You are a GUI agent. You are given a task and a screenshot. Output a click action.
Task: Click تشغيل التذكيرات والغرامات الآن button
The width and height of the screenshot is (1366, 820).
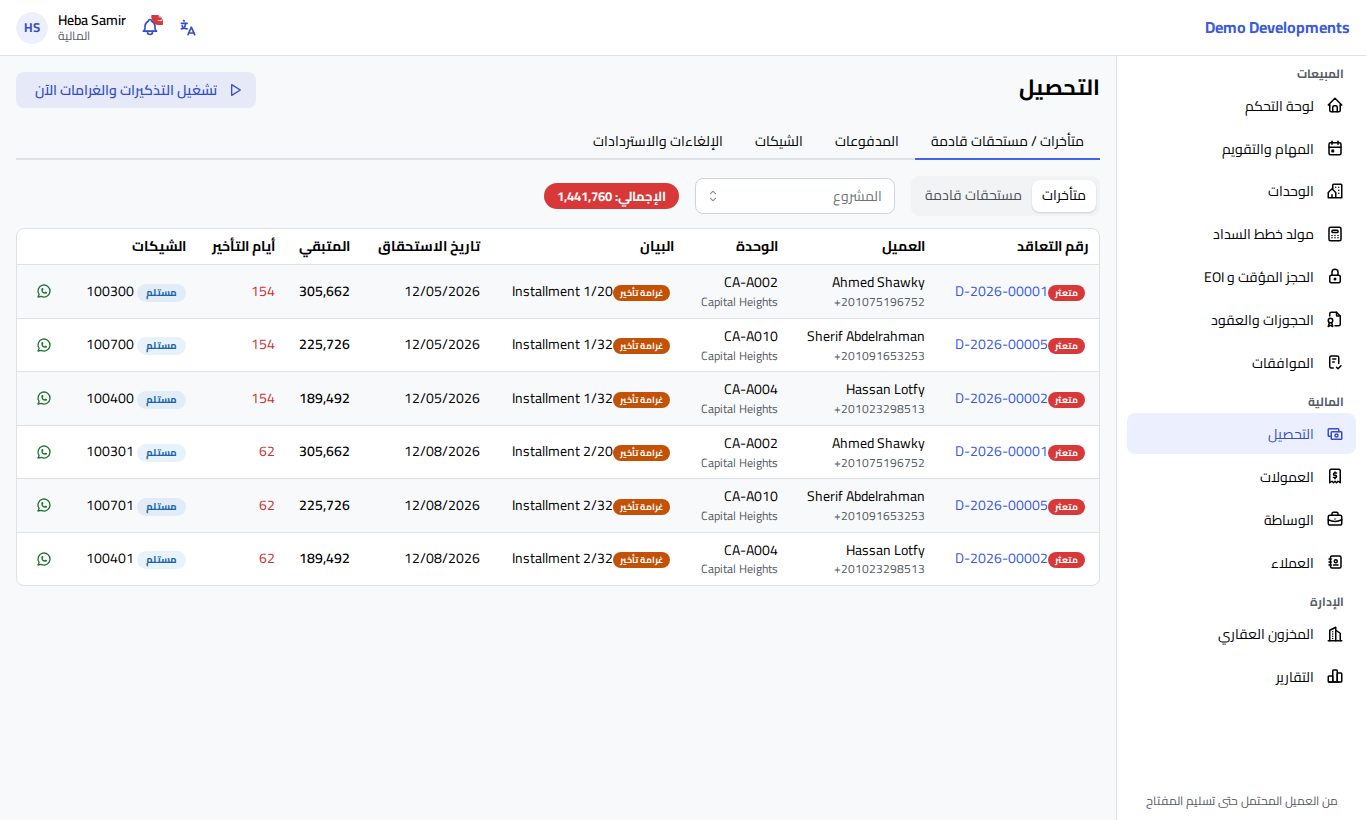click(136, 90)
